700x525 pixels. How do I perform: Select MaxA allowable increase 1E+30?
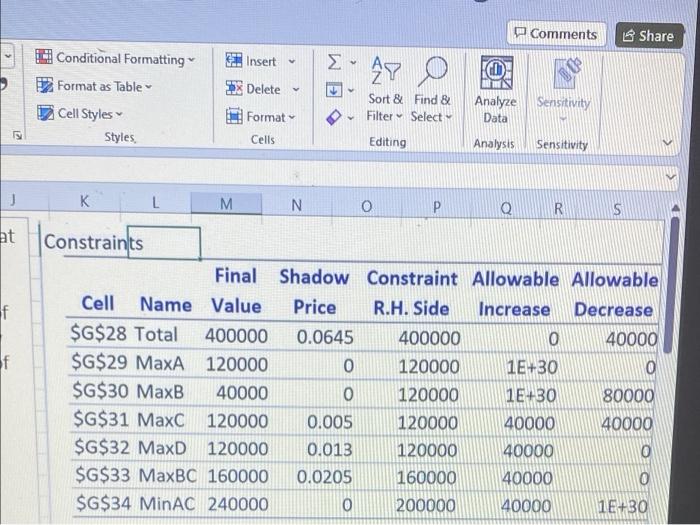point(532,367)
